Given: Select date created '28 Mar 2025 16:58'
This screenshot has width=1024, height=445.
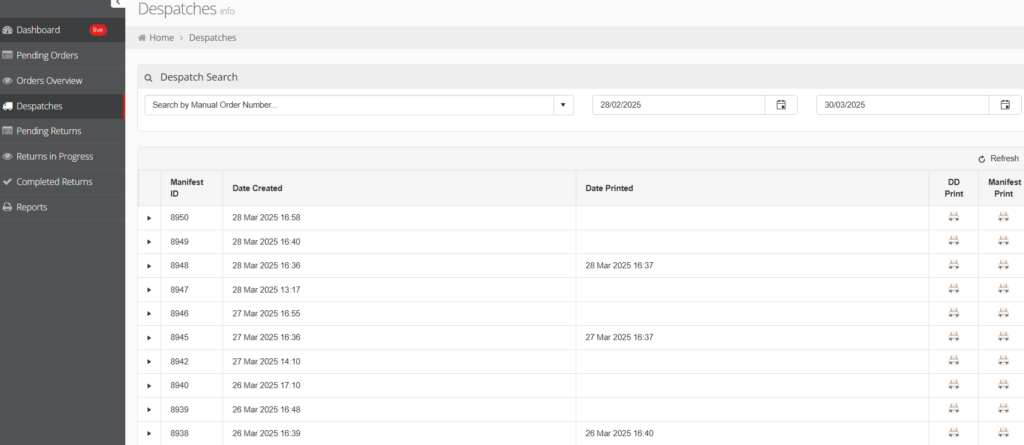Looking at the screenshot, I should [266, 218].
